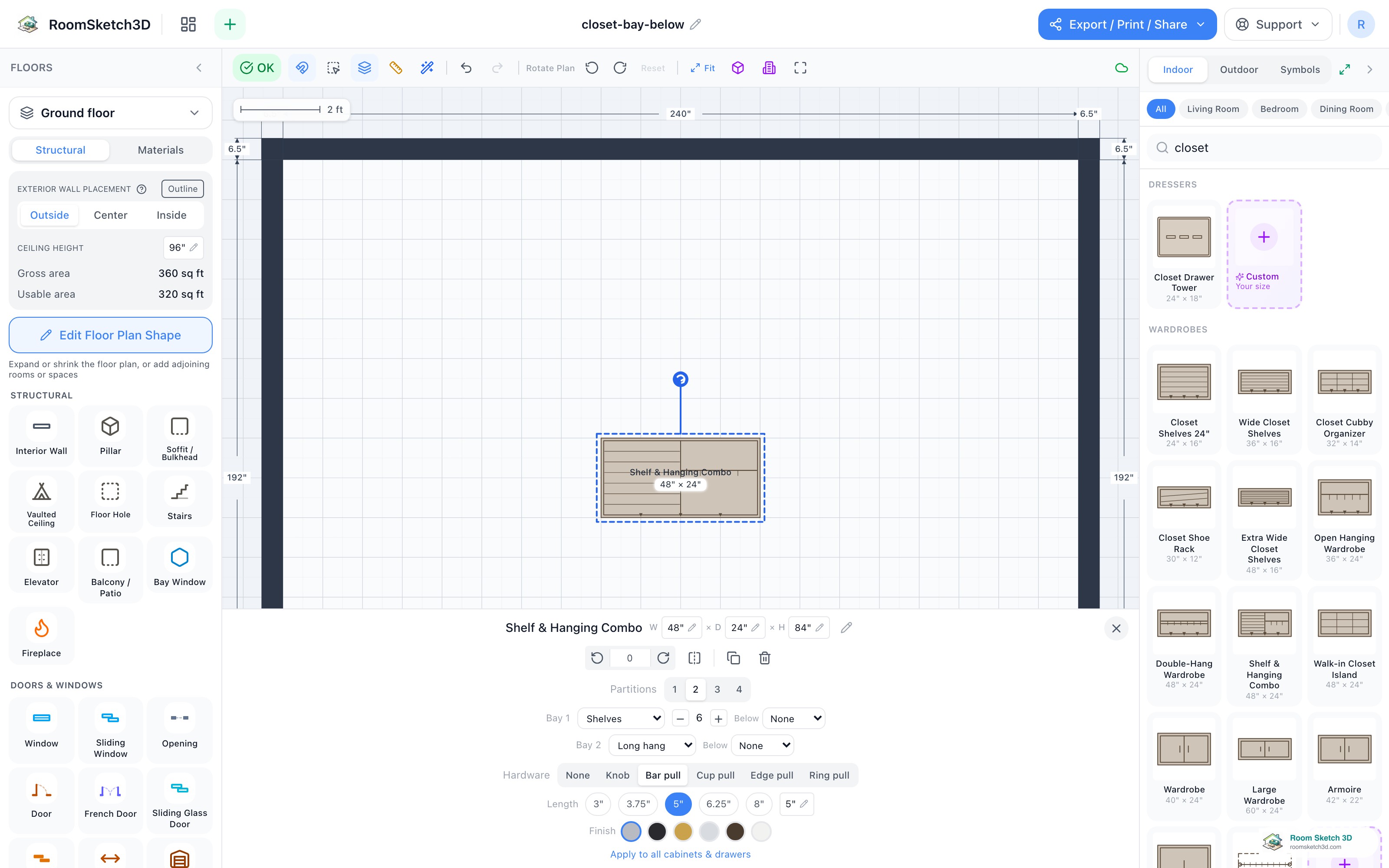Edit the project name pencil icon
This screenshot has height=868, width=1389.
pyautogui.click(x=695, y=24)
